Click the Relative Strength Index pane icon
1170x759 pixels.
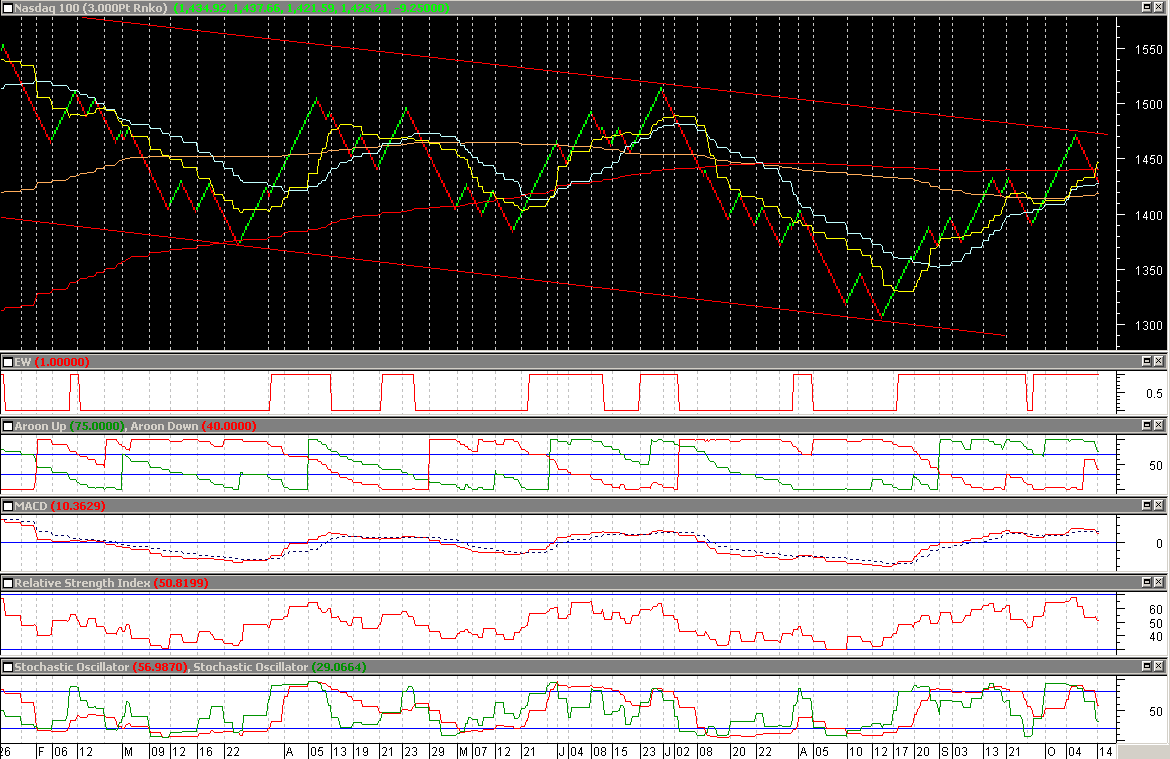point(10,582)
